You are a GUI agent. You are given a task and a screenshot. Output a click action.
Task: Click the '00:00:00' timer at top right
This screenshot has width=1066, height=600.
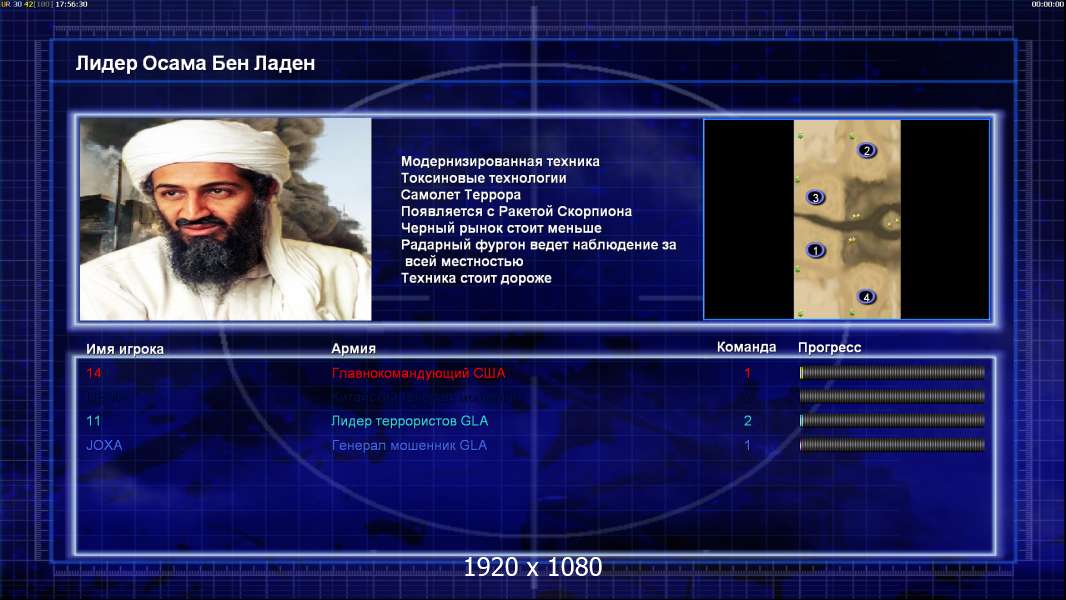1048,4
